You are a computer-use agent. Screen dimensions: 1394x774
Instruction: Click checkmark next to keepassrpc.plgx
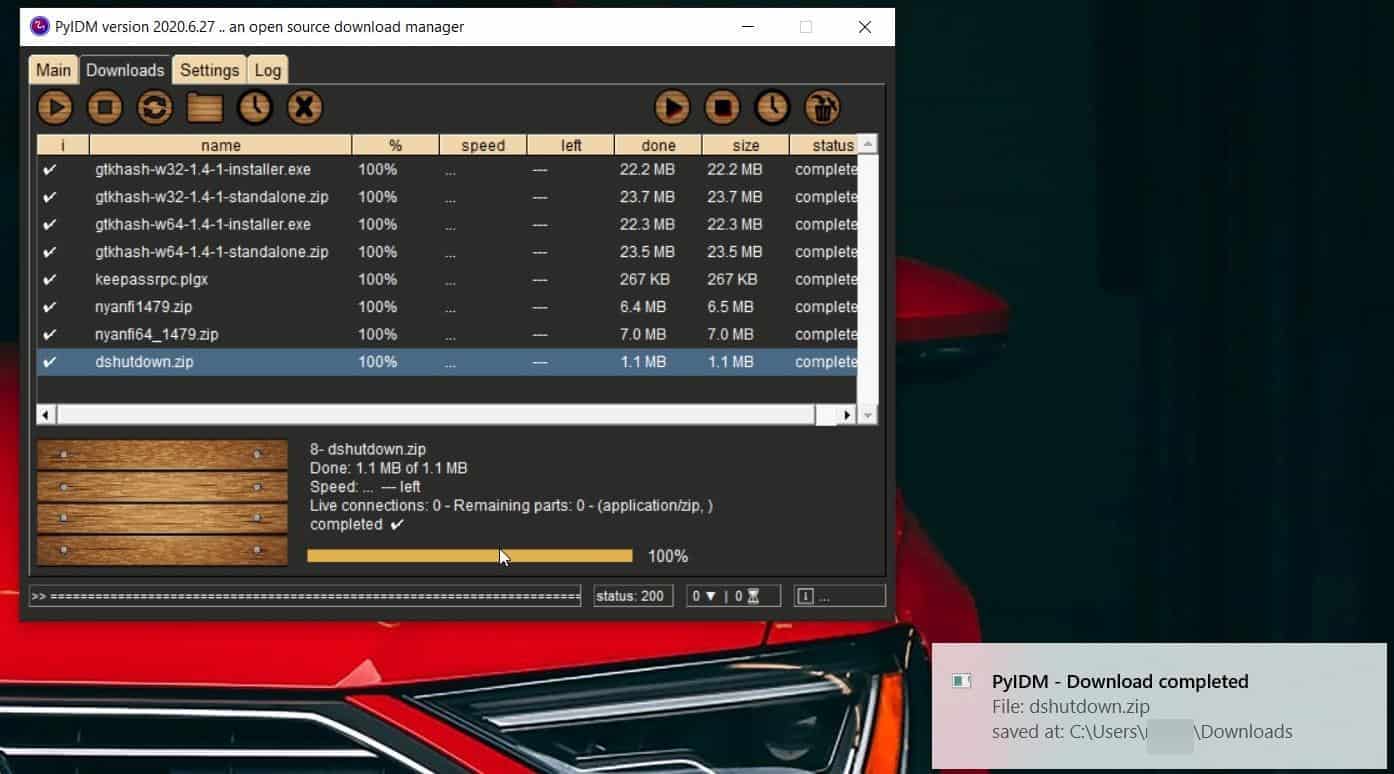coord(50,280)
